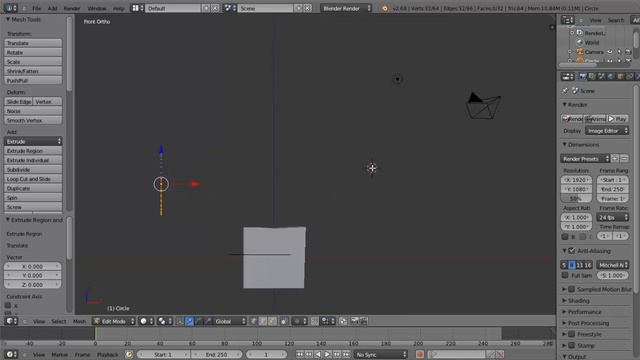Open the timeline editor type selector
Screen dimensions: 640x360
pos(11,354)
